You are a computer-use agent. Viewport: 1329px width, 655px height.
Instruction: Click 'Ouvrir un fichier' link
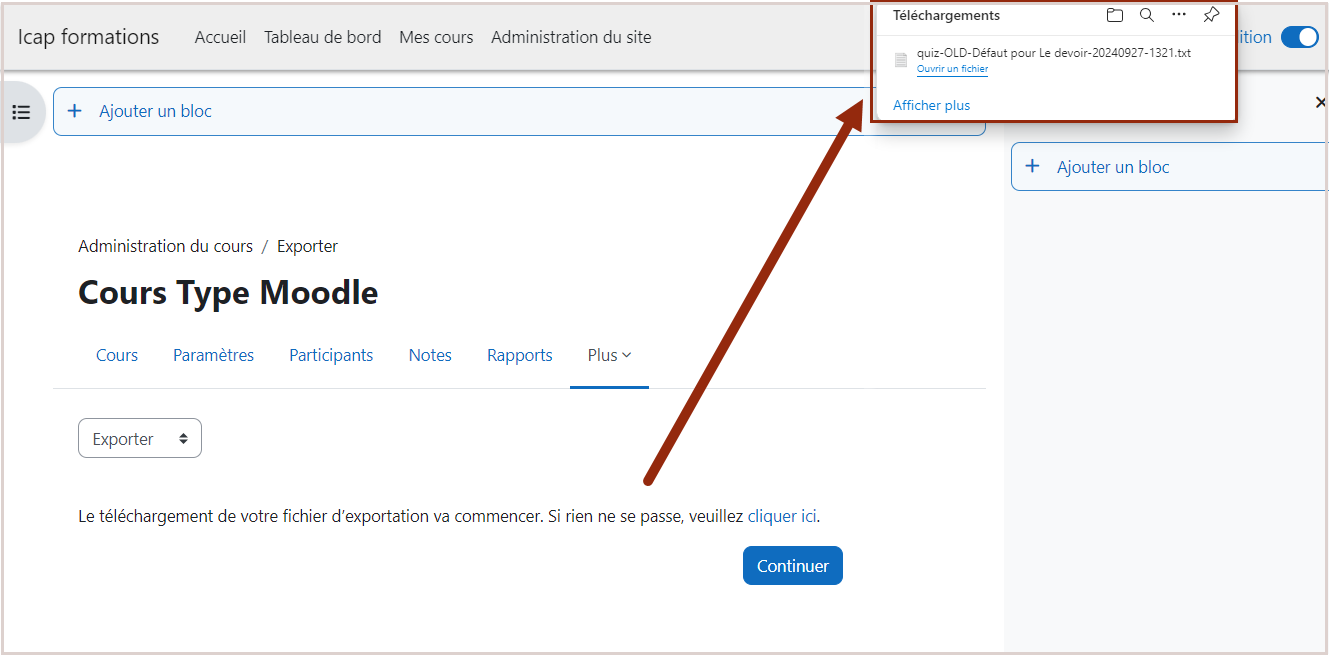(x=952, y=69)
